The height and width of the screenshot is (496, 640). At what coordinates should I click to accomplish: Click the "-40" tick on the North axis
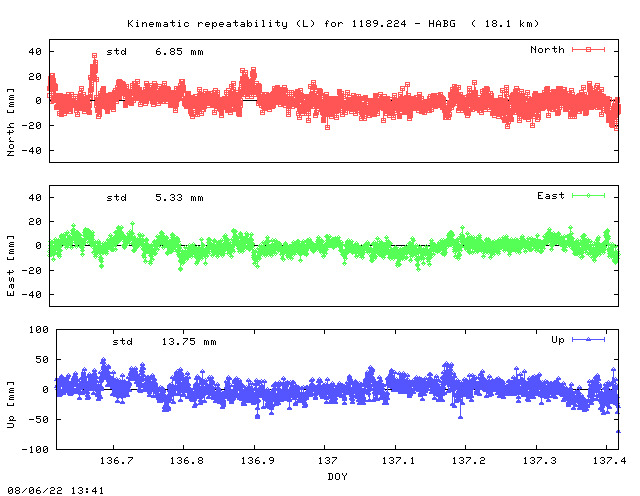[x=31, y=151]
